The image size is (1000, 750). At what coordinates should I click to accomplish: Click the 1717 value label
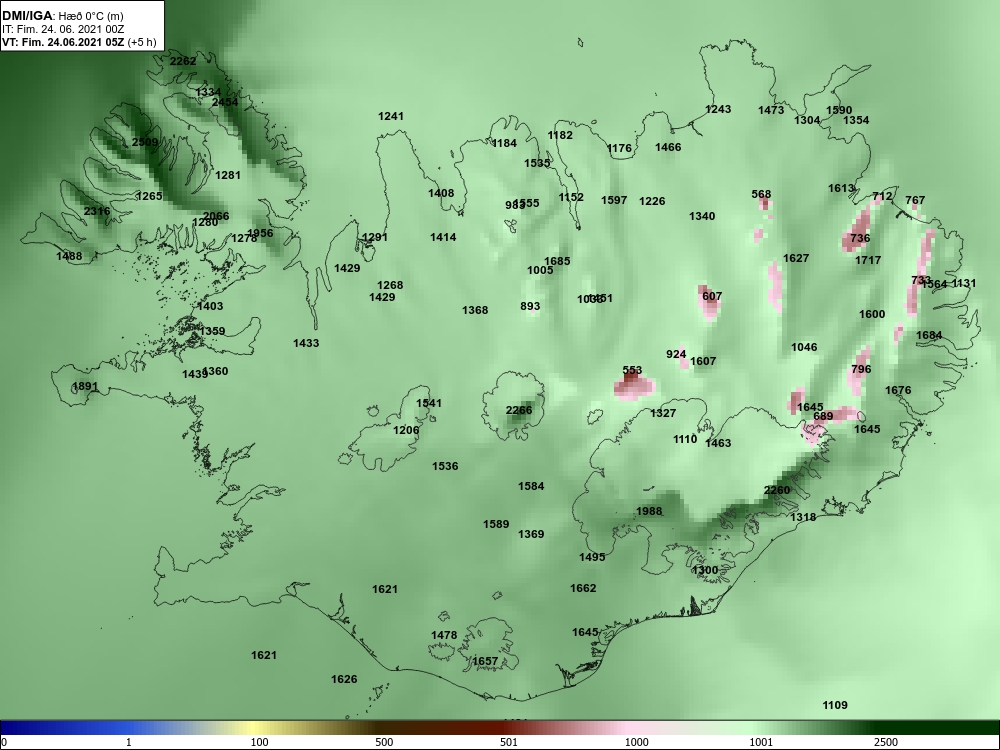click(868, 260)
